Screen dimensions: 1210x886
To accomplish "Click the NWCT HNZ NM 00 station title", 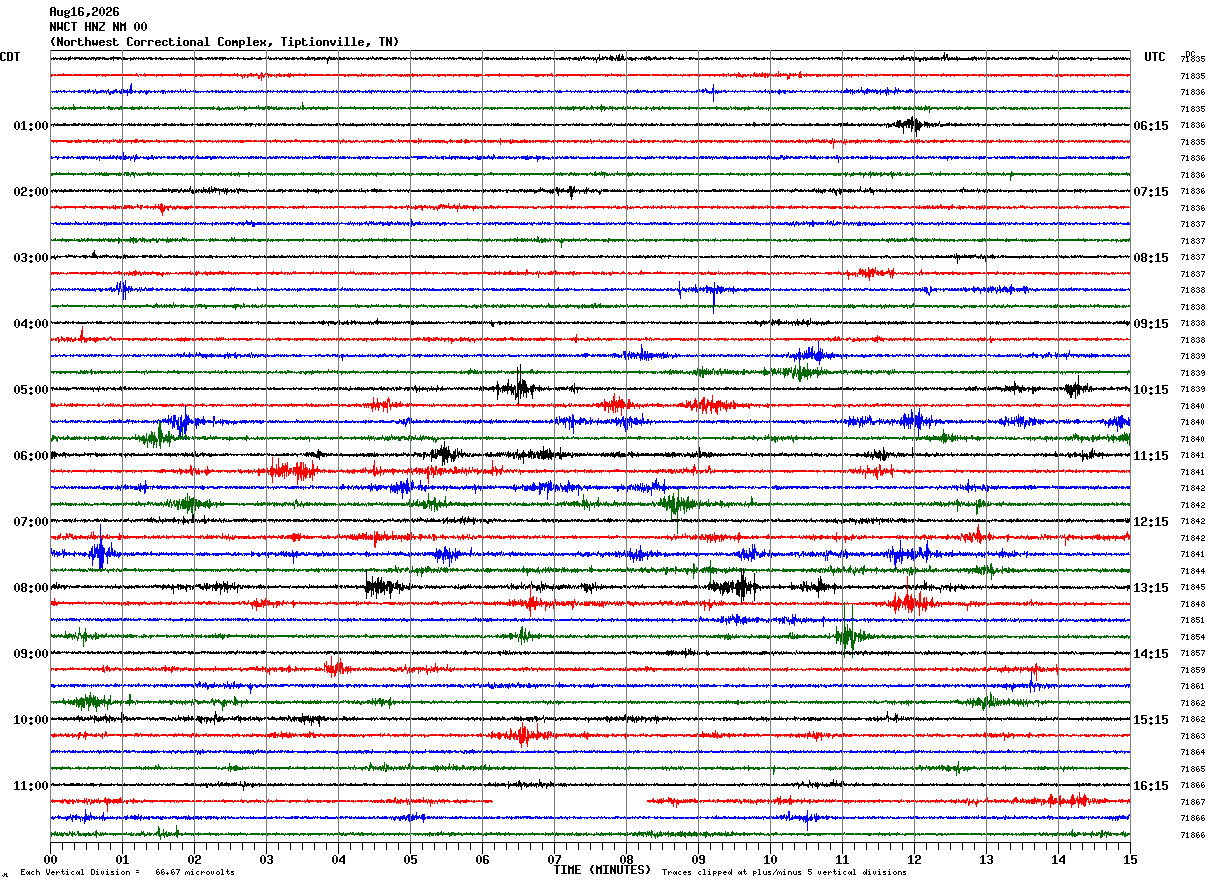I will point(98,27).
